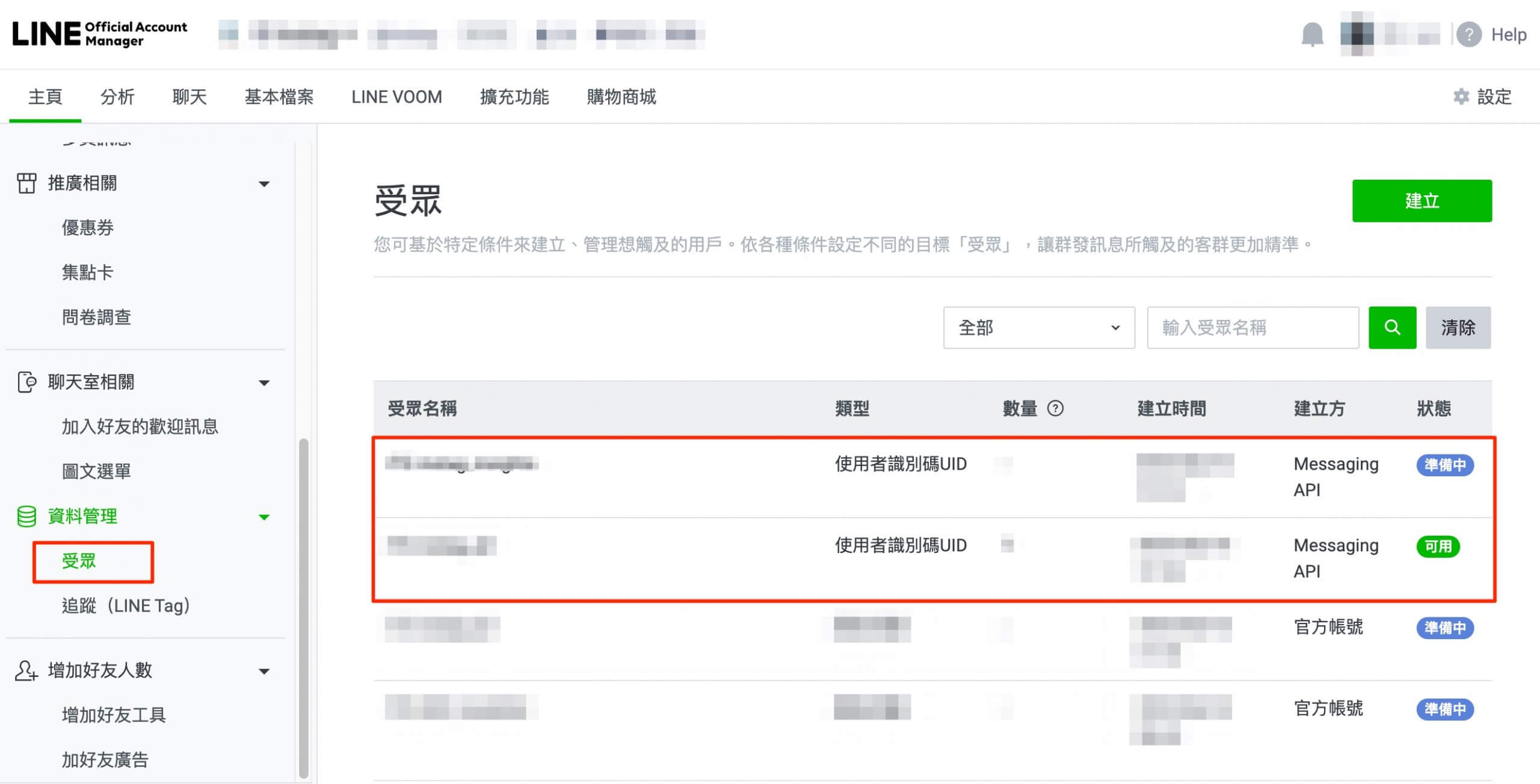
Task: Click the blurred user avatar in header
Action: tap(1357, 34)
